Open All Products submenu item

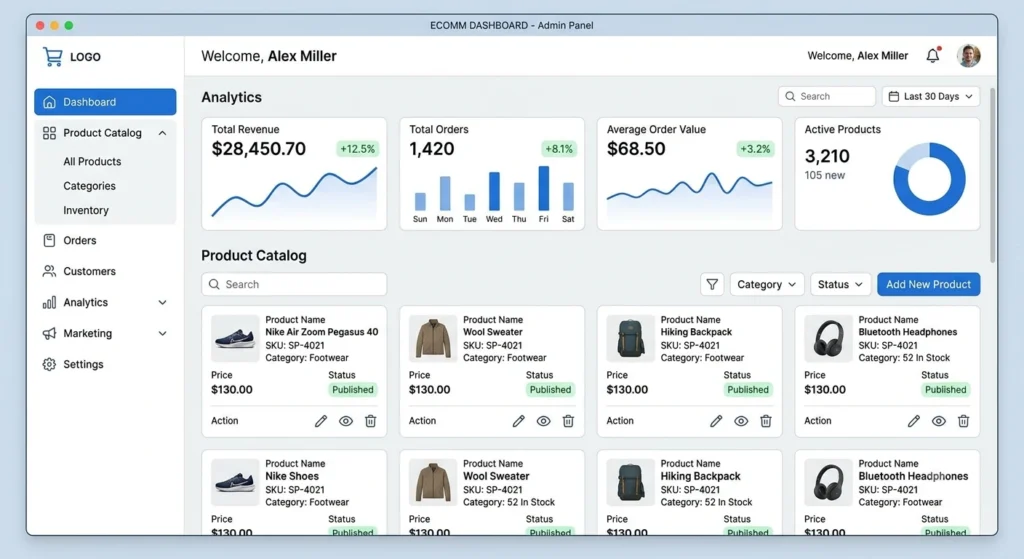tap(92, 161)
